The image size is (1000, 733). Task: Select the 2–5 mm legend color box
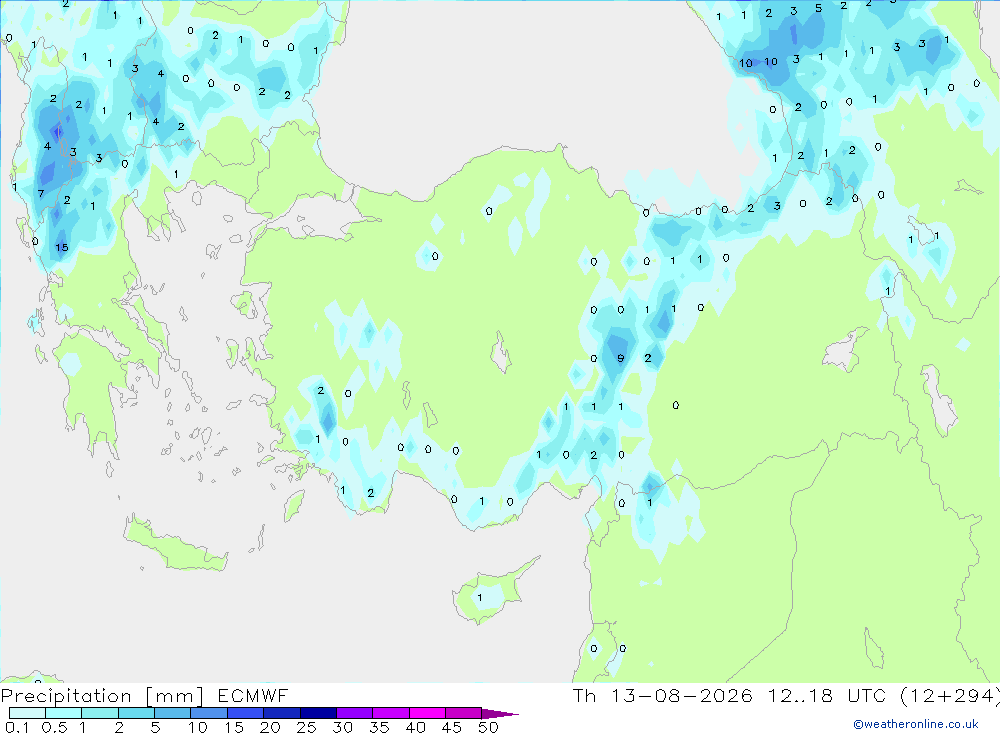click(136, 713)
